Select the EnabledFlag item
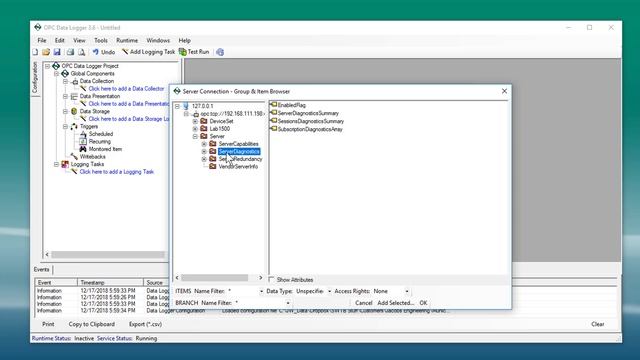640x360 pixels. point(291,105)
